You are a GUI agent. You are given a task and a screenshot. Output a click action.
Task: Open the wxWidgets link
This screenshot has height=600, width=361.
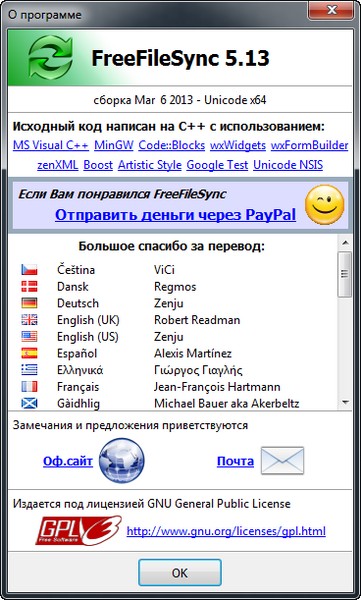pyautogui.click(x=238, y=145)
